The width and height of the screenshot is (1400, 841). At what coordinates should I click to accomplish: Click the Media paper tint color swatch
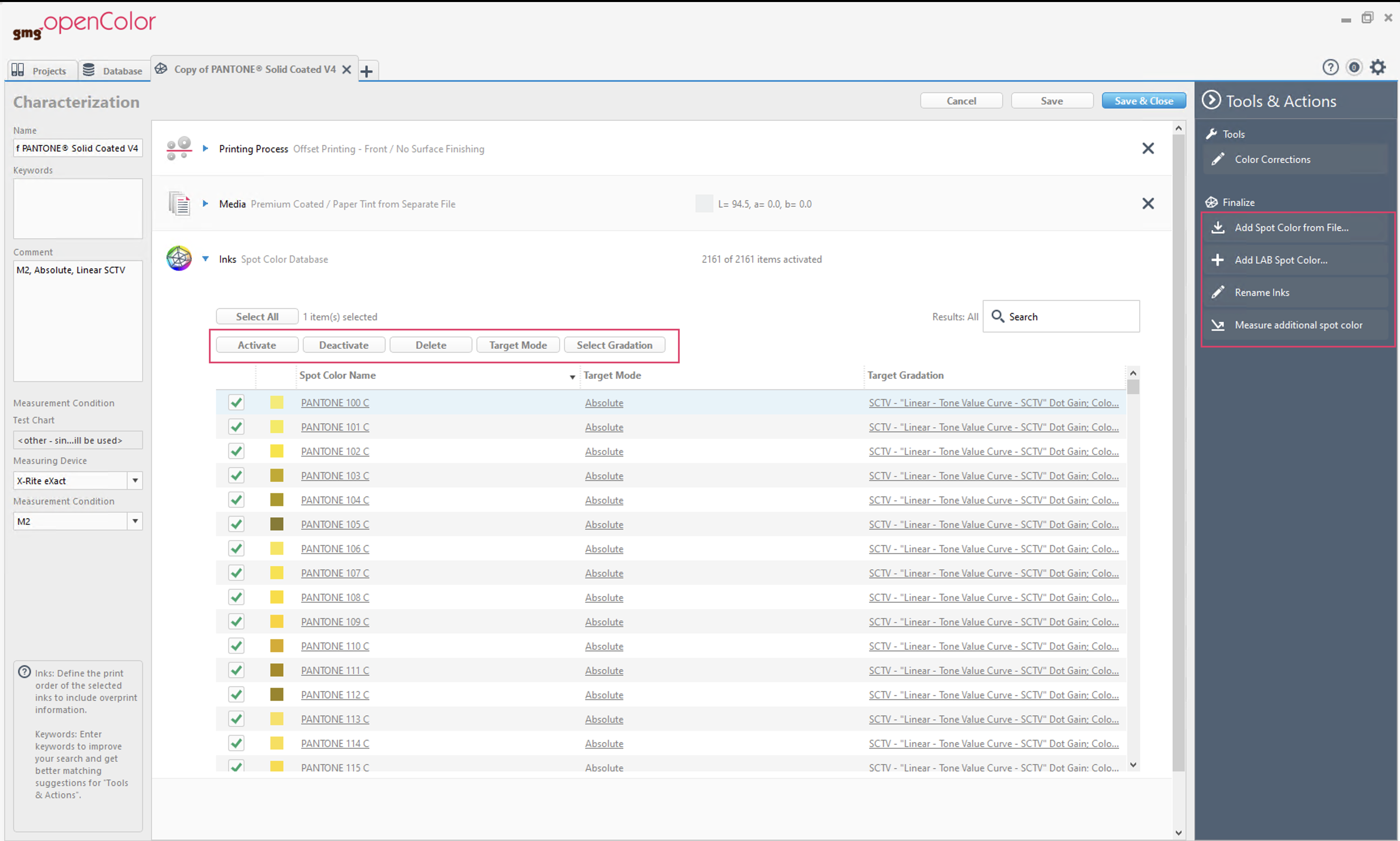click(x=704, y=203)
